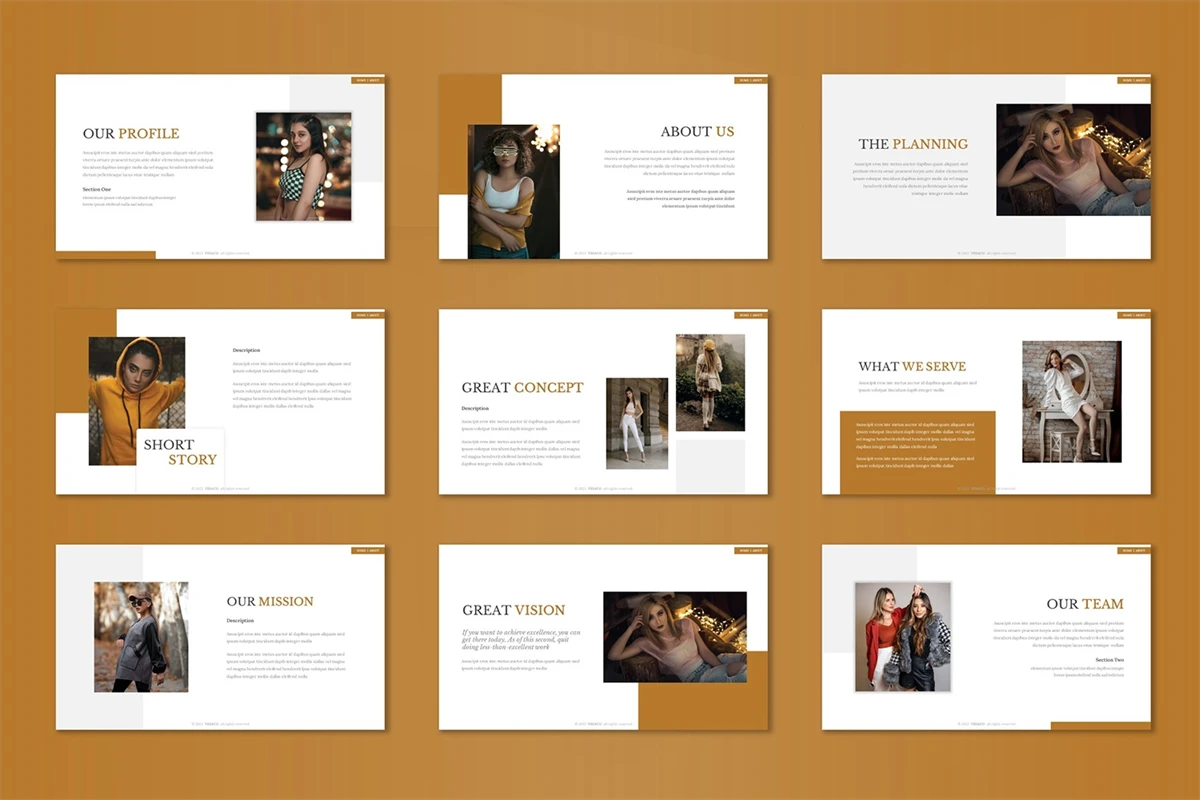Click the brown text block on What We Serve
The width and height of the screenshot is (1200, 800).
[x=917, y=448]
